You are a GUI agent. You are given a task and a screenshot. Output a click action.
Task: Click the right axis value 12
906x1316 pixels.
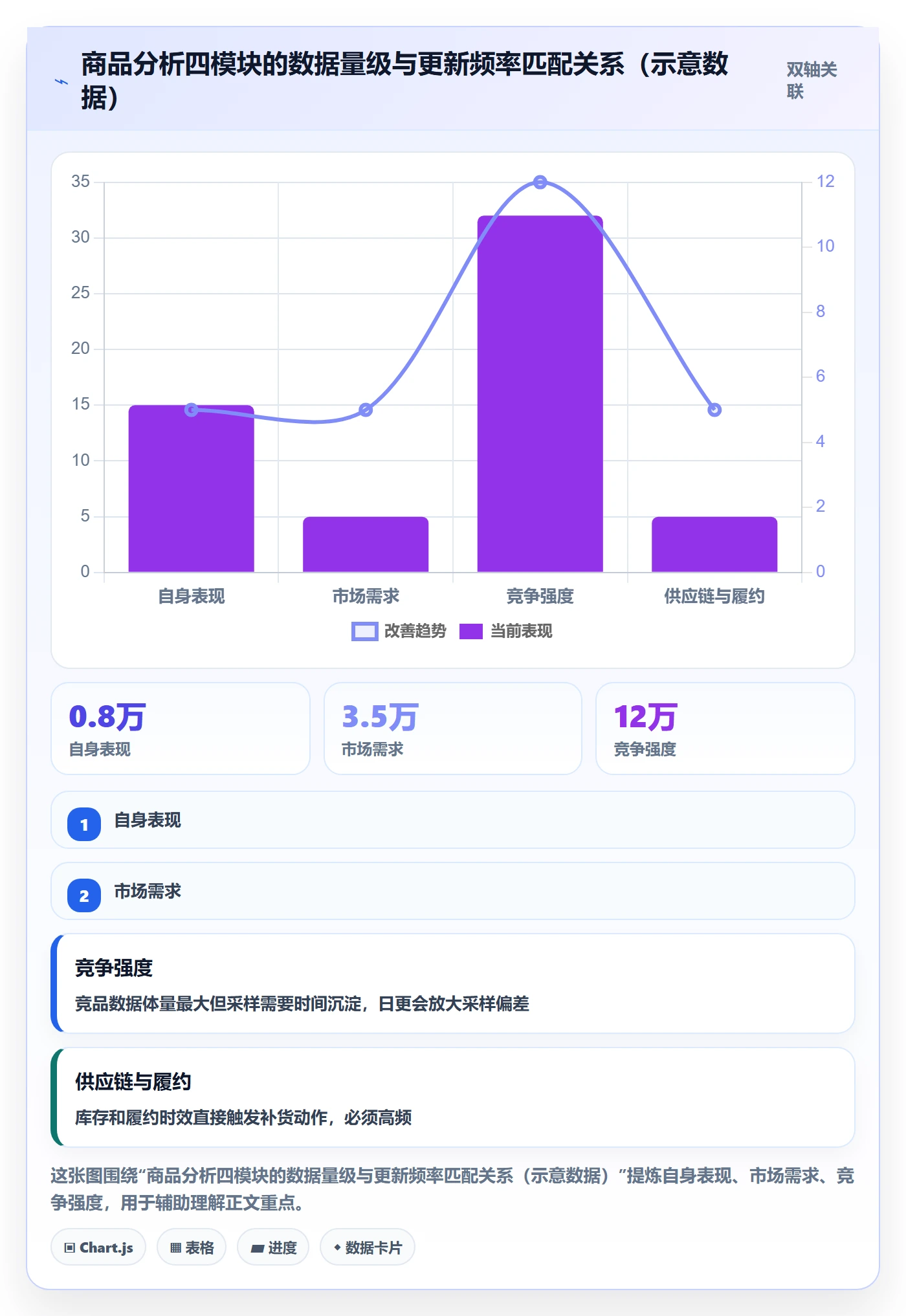click(x=825, y=181)
